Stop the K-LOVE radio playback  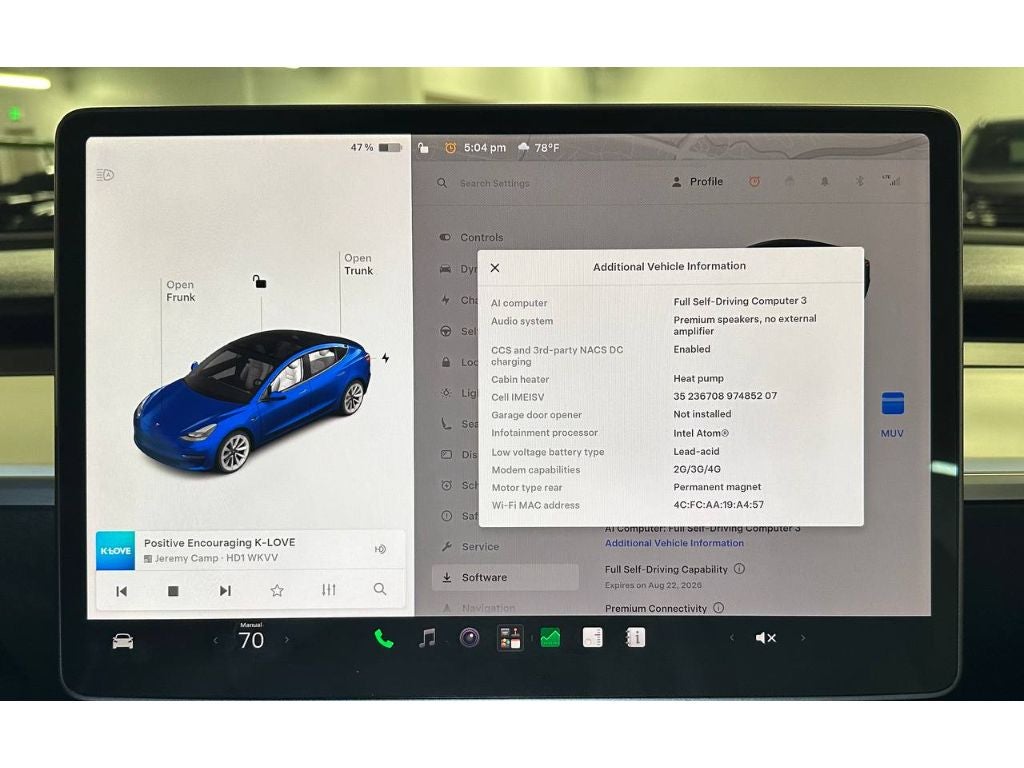(x=173, y=591)
